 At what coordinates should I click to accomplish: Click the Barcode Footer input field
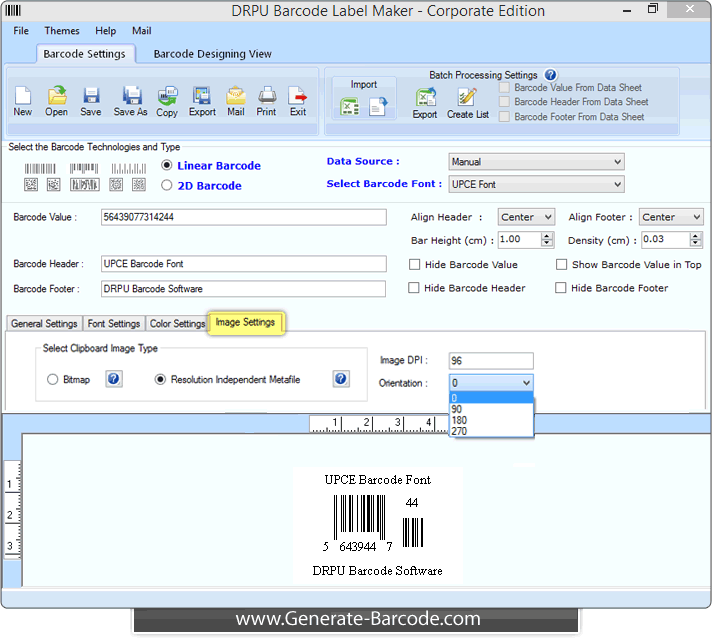click(243, 289)
